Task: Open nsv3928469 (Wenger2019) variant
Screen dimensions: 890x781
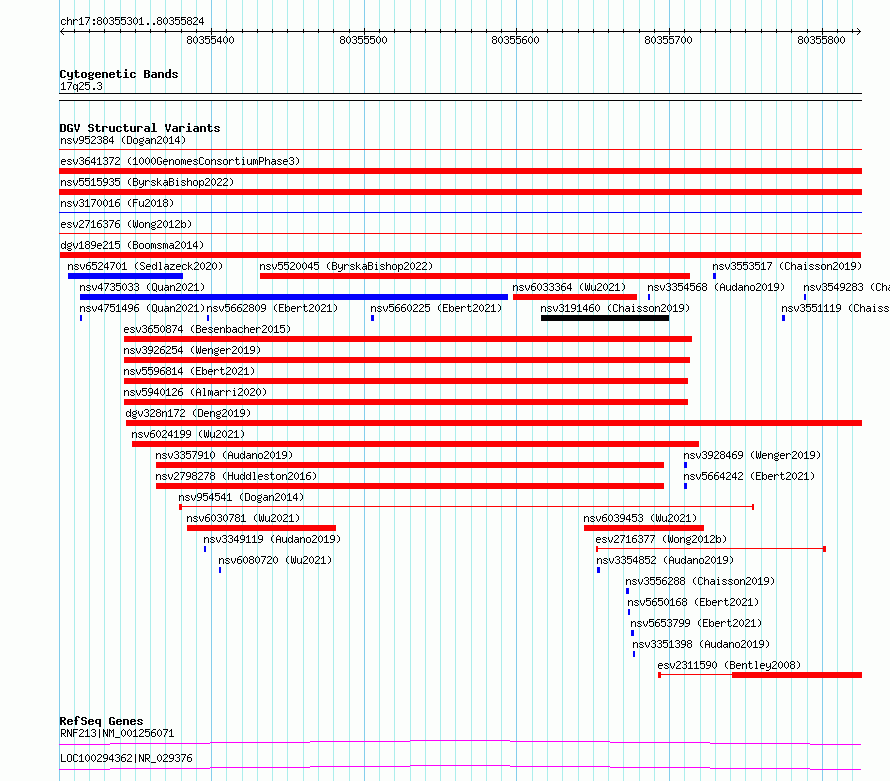Action: (752, 455)
